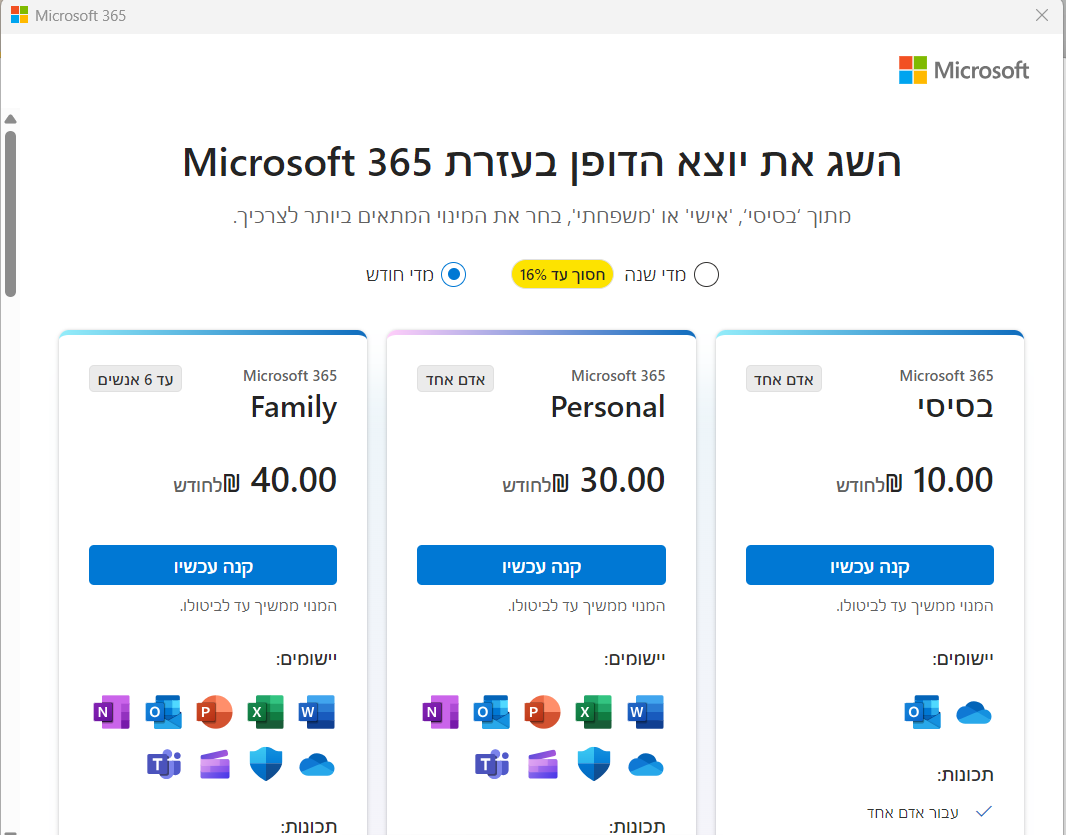1066x835 pixels.
Task: Close the Microsoft 365 window
Action: click(x=1042, y=16)
